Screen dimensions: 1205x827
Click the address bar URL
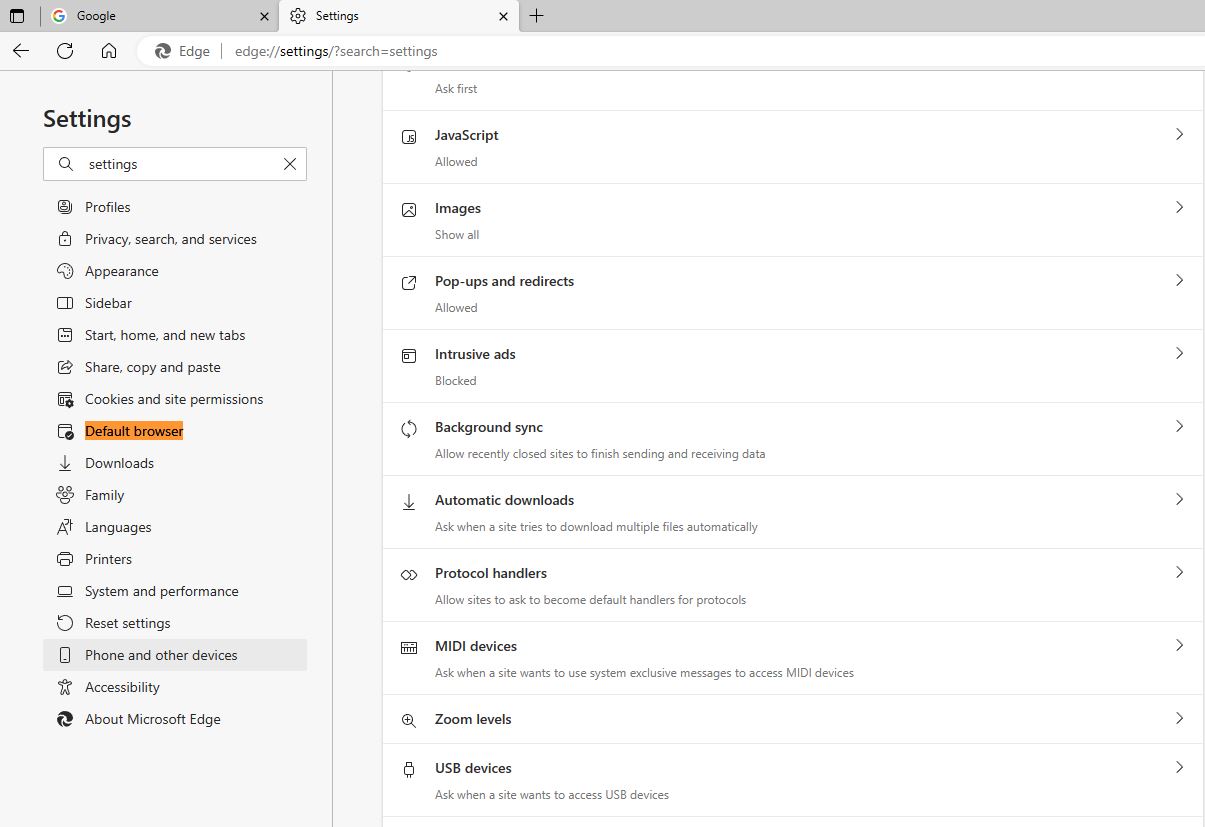336,51
